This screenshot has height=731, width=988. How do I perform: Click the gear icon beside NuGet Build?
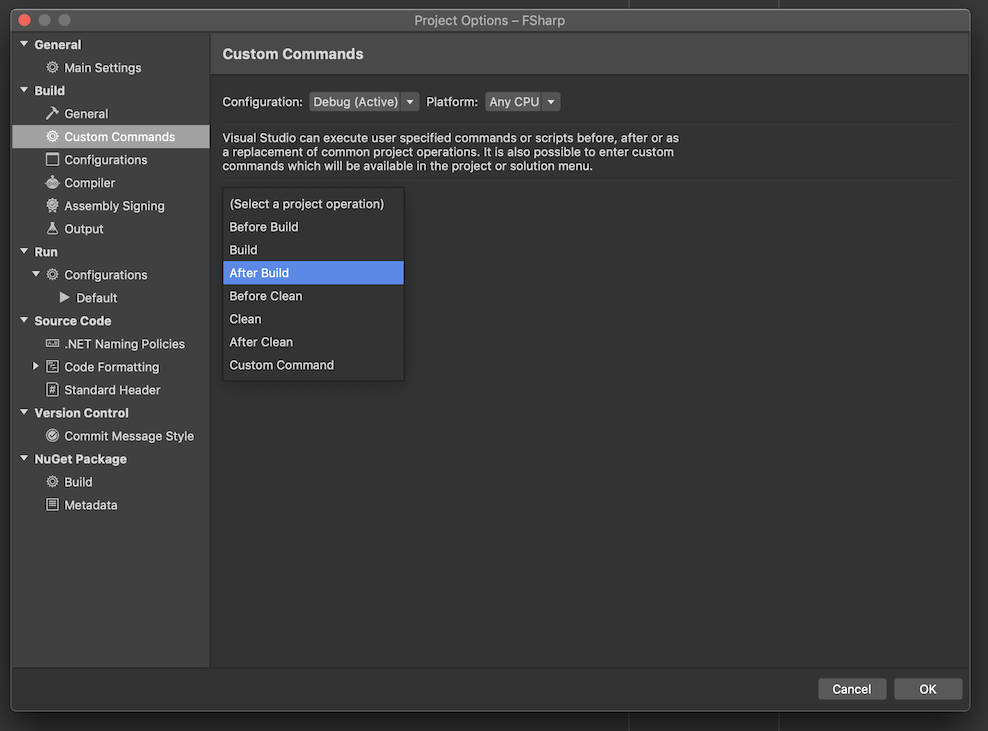[x=52, y=482]
